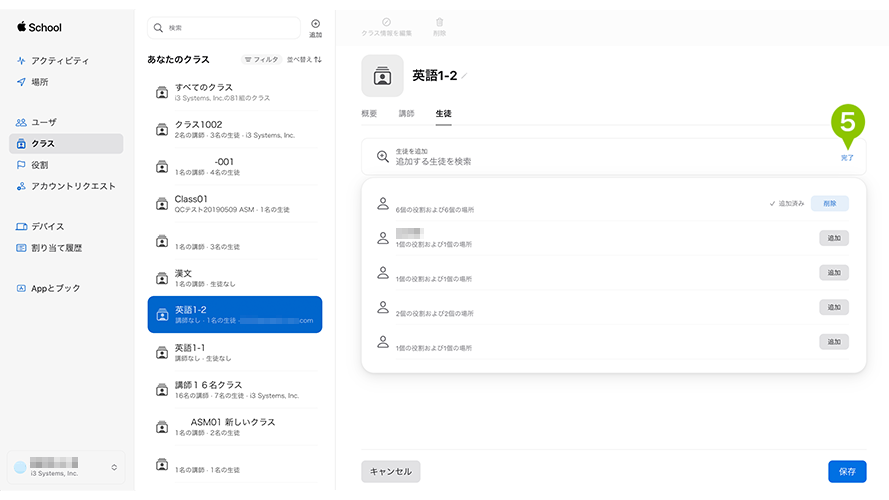Select すべてのクラス in class list

[235, 92]
